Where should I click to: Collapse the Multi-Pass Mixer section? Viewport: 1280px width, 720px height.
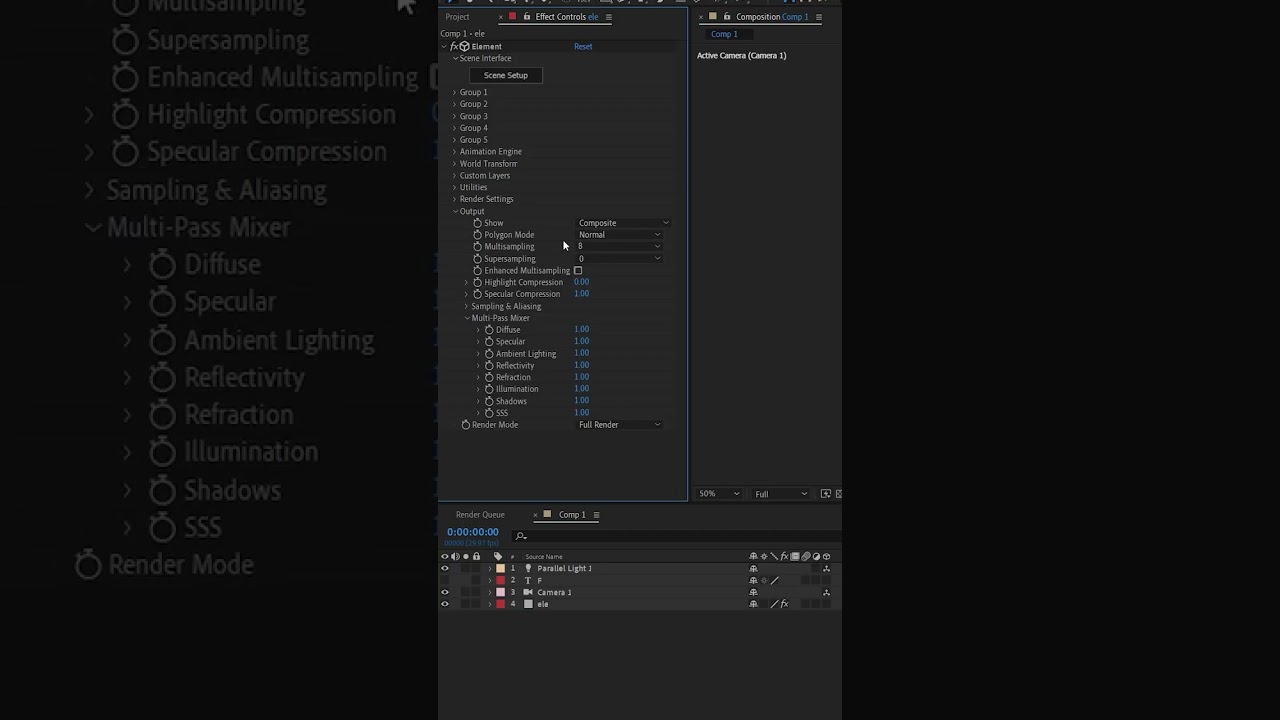(466, 318)
